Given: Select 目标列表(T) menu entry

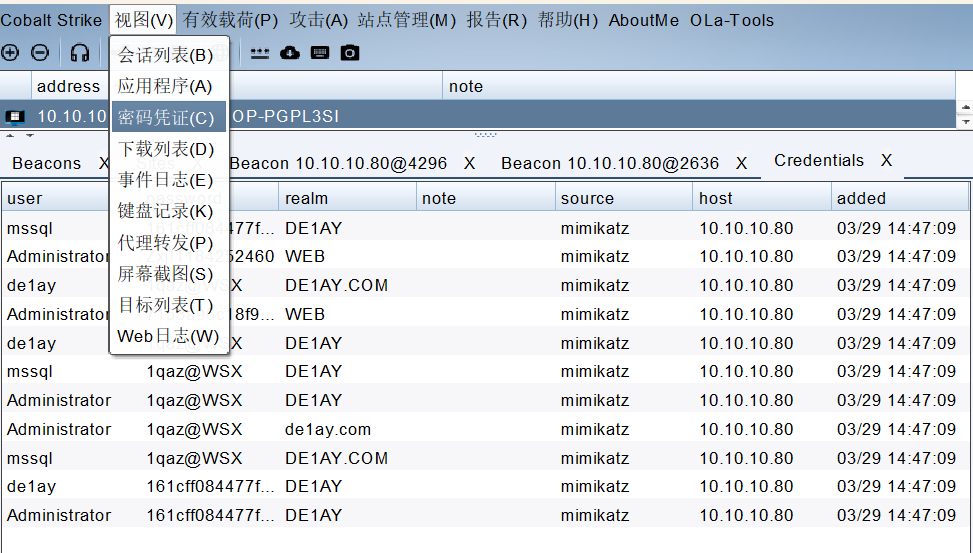Looking at the screenshot, I should point(169,305).
